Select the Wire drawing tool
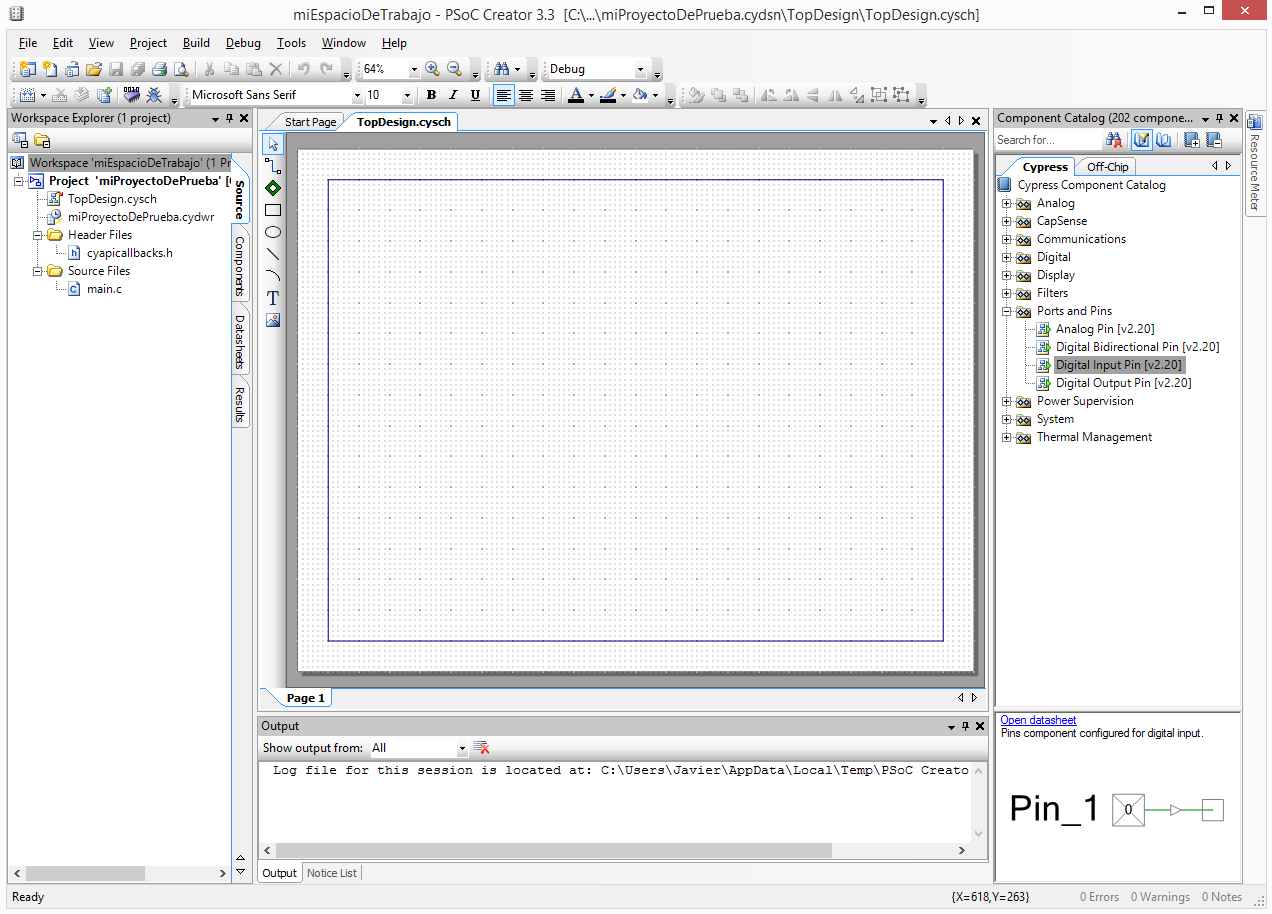 (273, 166)
